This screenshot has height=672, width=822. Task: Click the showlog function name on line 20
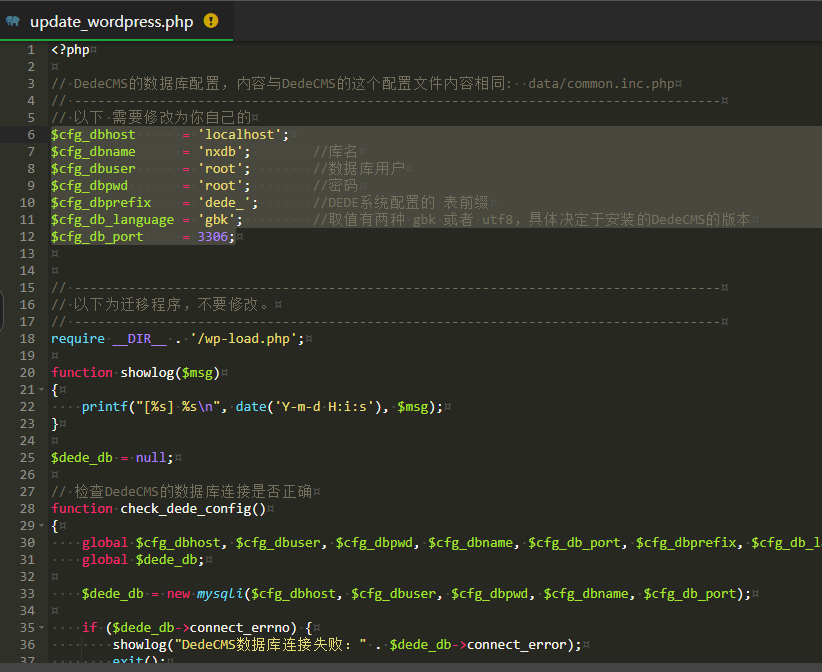tap(147, 373)
